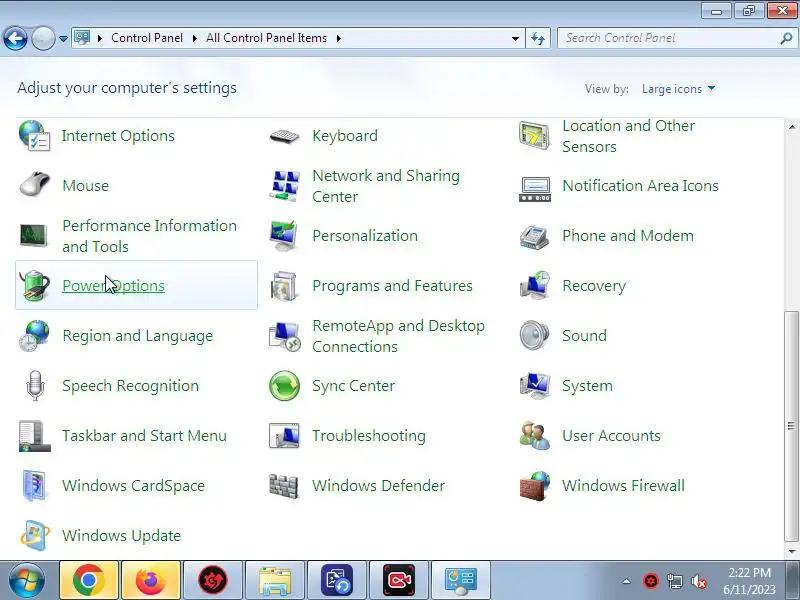This screenshot has width=800, height=600.
Task: Click the Forward navigation button
Action: [x=43, y=38]
